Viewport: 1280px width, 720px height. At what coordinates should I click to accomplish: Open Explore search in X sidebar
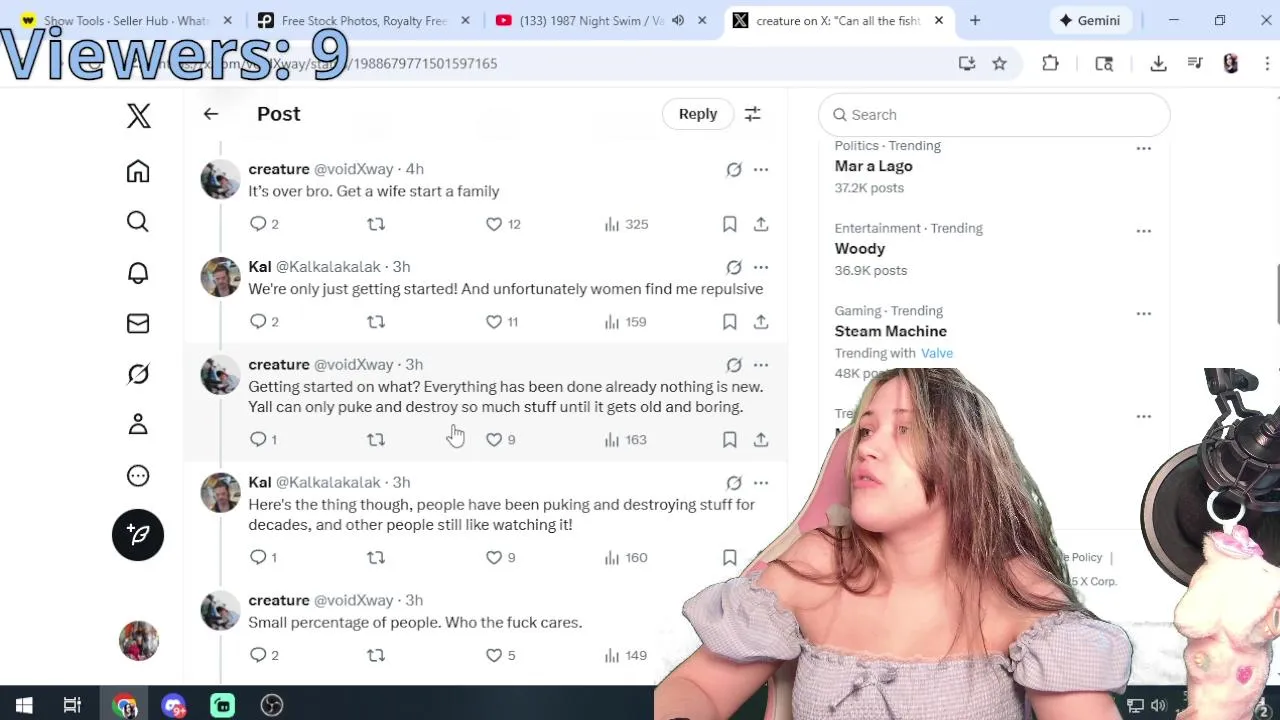(x=138, y=222)
